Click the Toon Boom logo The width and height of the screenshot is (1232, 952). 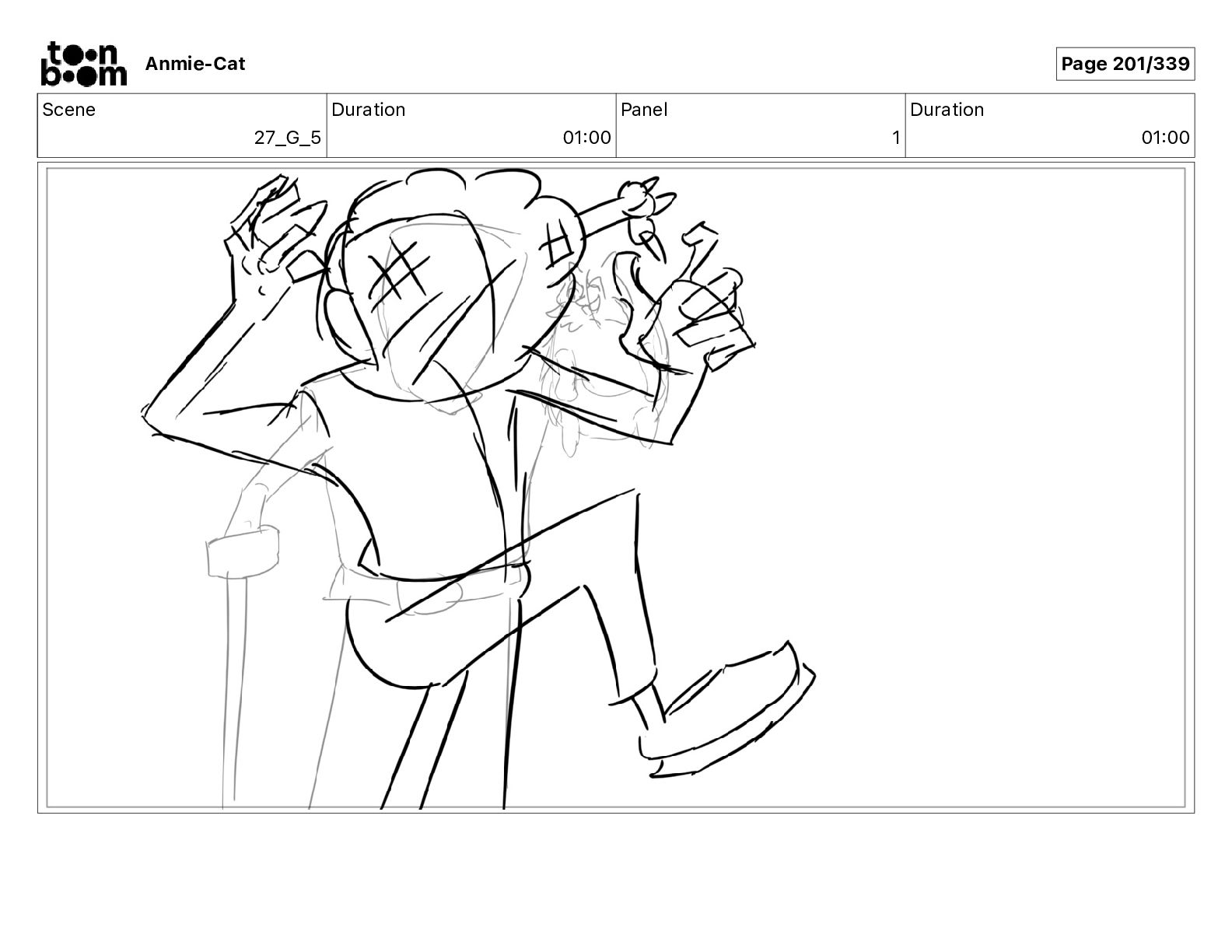click(x=83, y=63)
